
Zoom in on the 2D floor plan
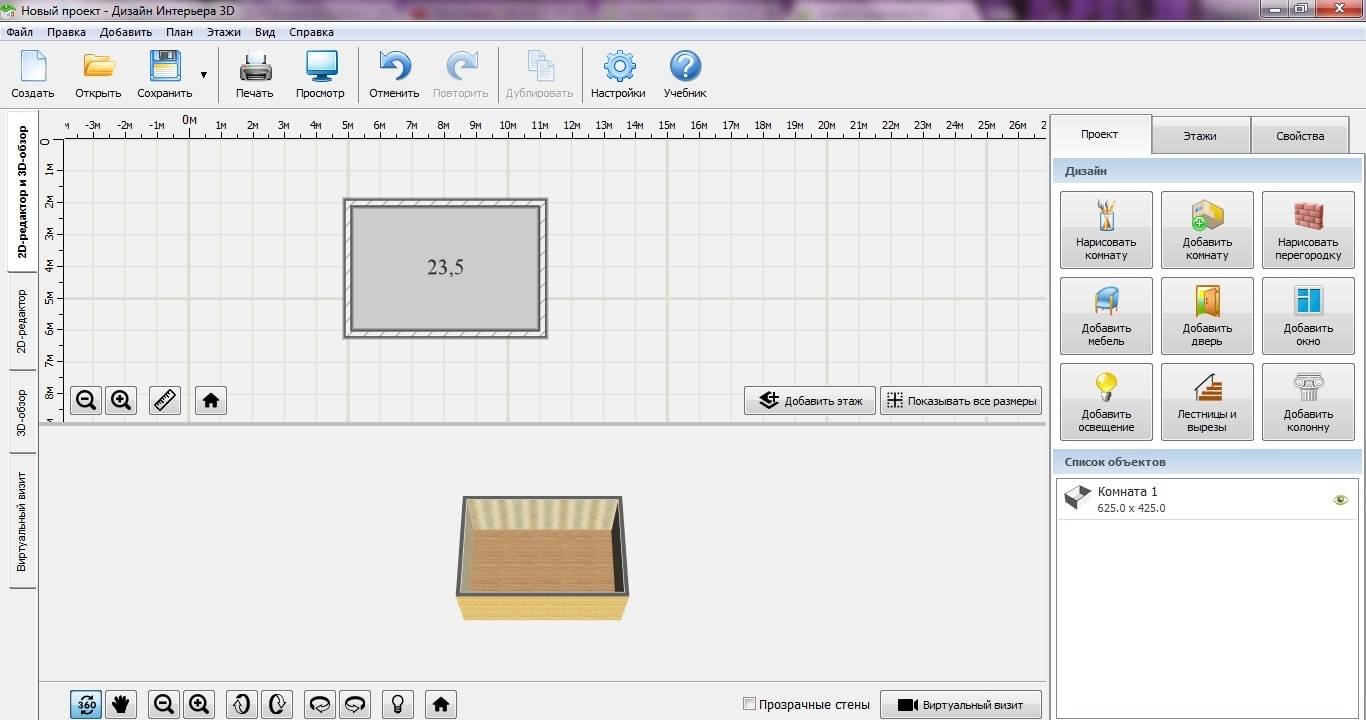click(121, 401)
